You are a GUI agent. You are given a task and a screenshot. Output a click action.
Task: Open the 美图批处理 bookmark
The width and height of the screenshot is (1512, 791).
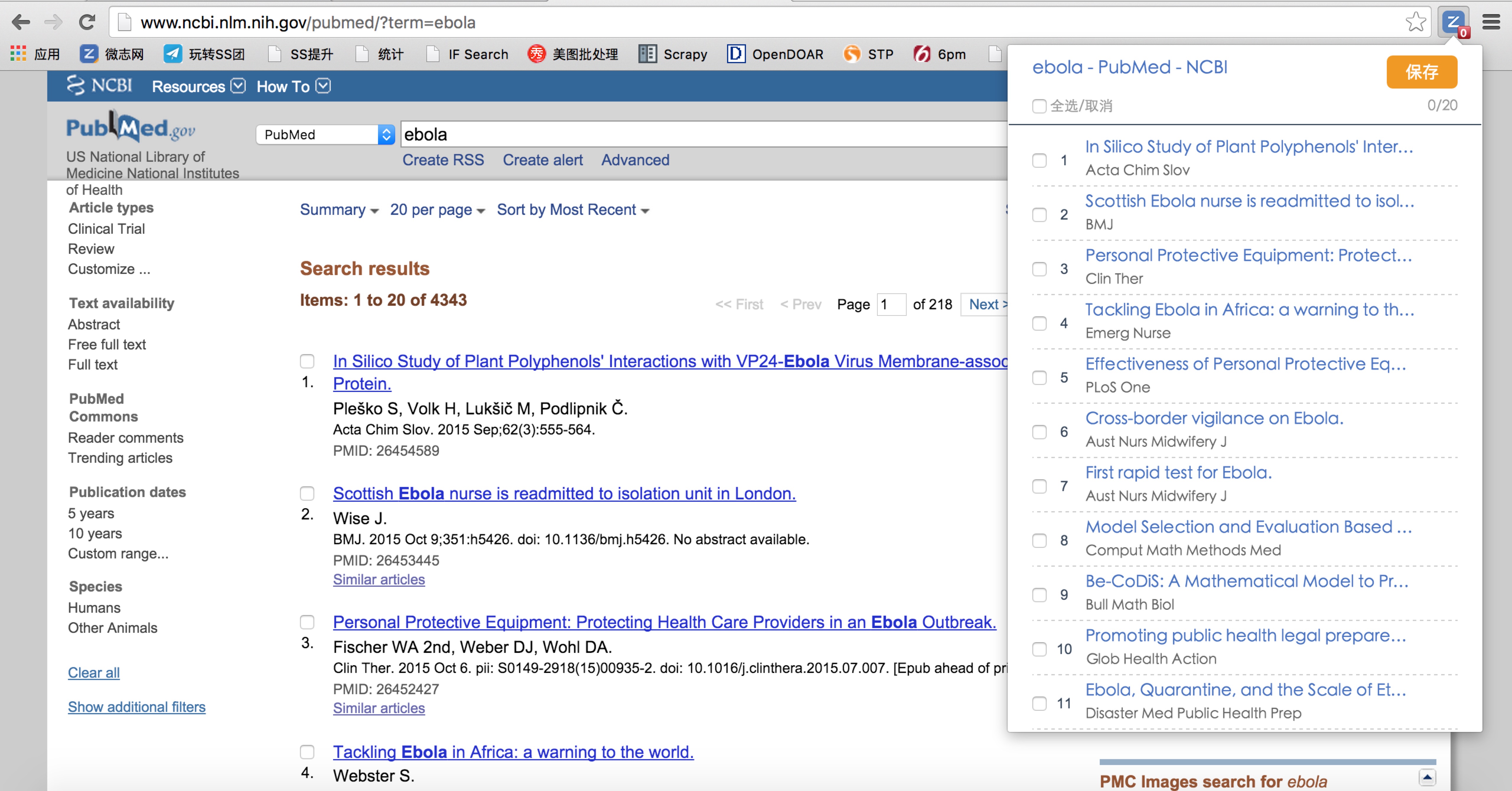572,54
